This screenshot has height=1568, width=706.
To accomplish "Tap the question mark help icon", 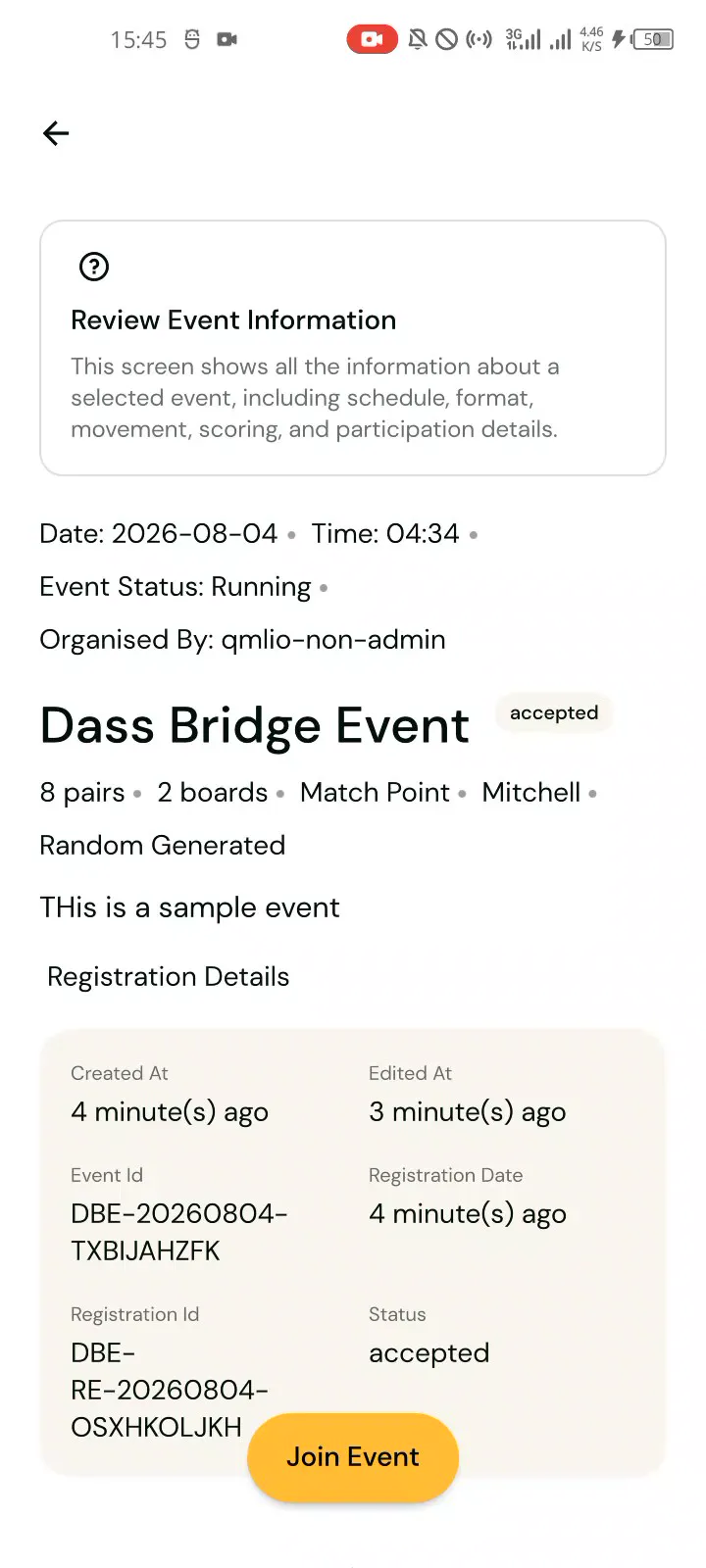I will pyautogui.click(x=94, y=267).
